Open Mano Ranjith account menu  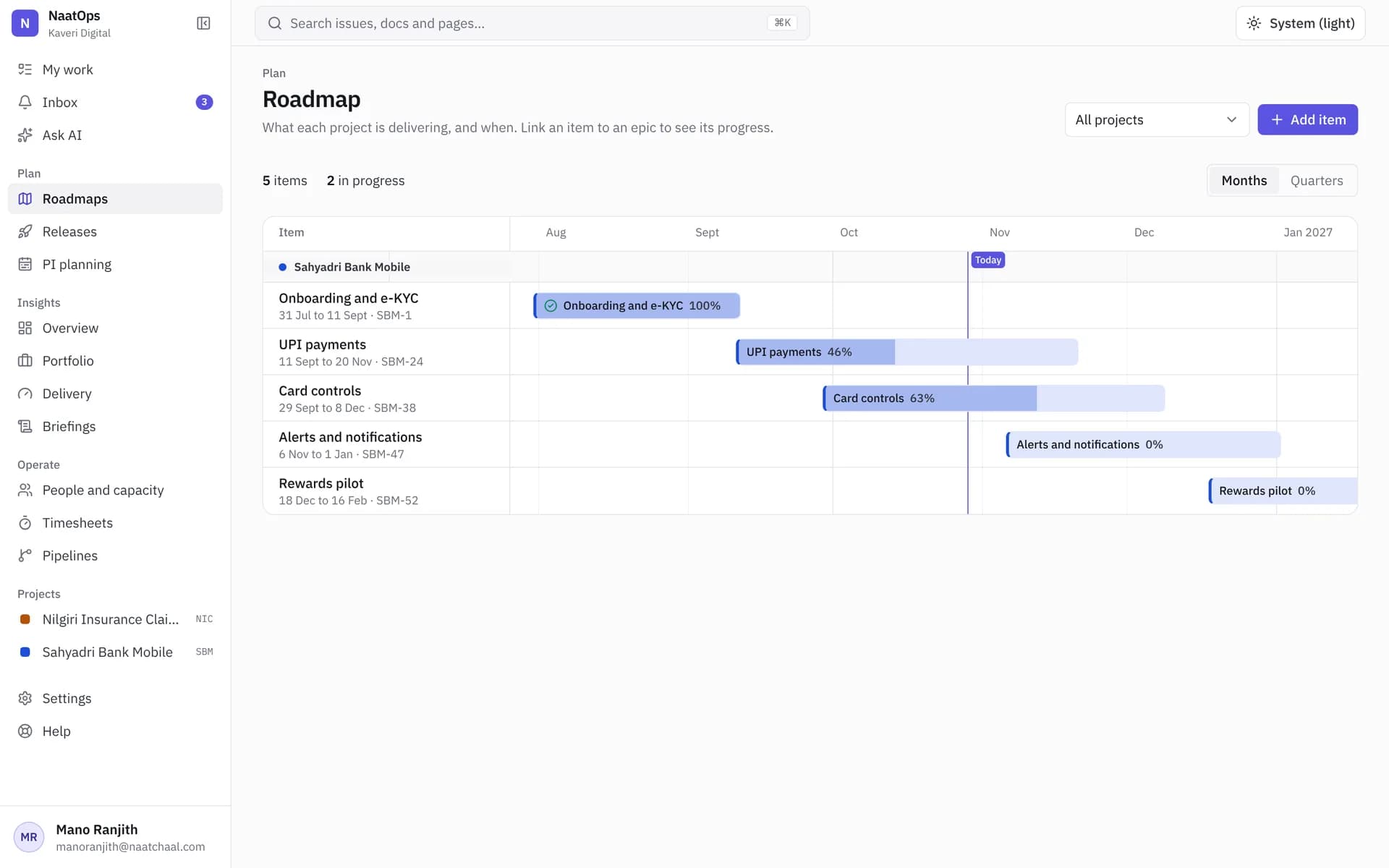tap(115, 837)
